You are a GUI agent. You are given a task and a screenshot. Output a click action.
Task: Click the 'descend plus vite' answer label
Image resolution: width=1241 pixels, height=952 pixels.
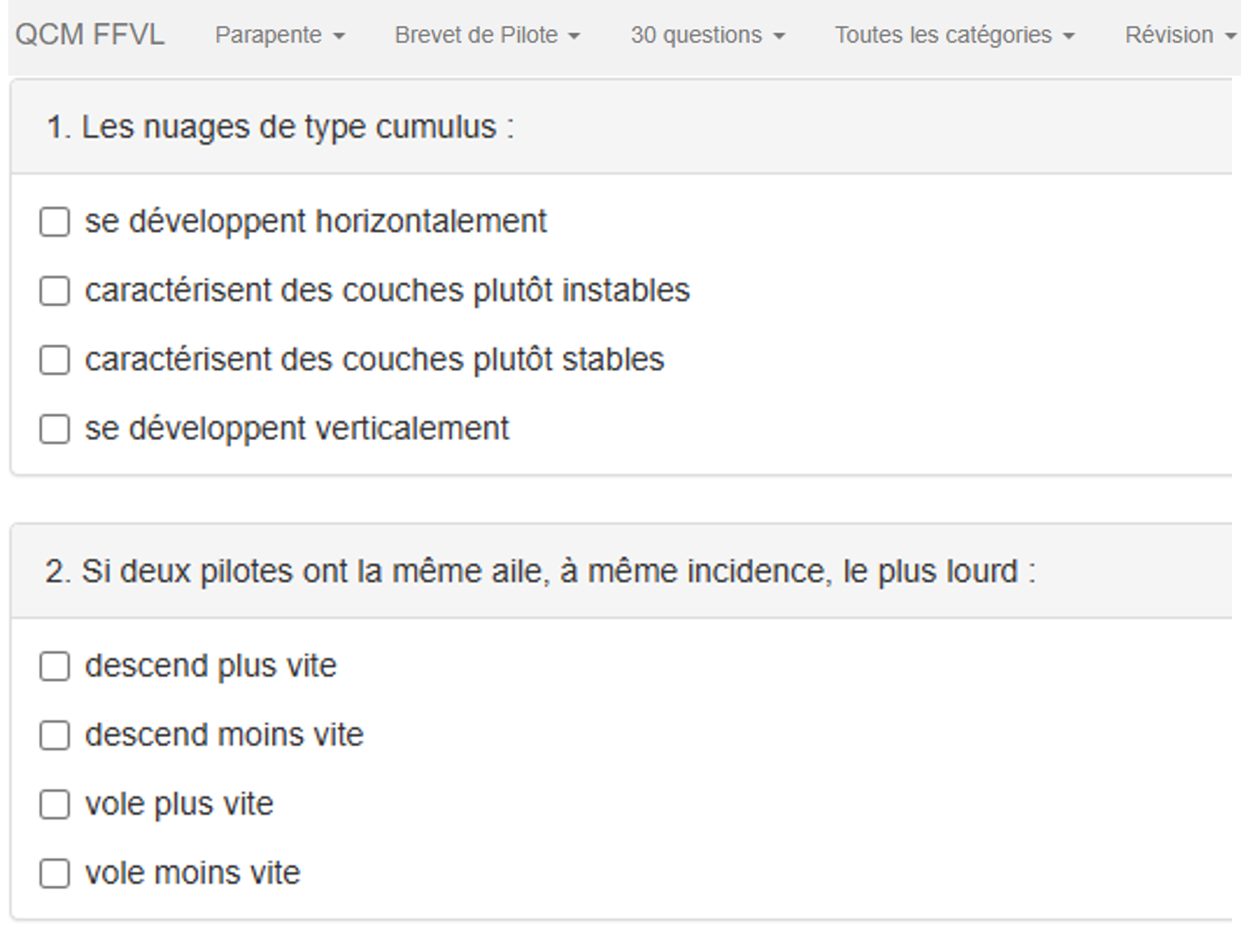point(210,665)
